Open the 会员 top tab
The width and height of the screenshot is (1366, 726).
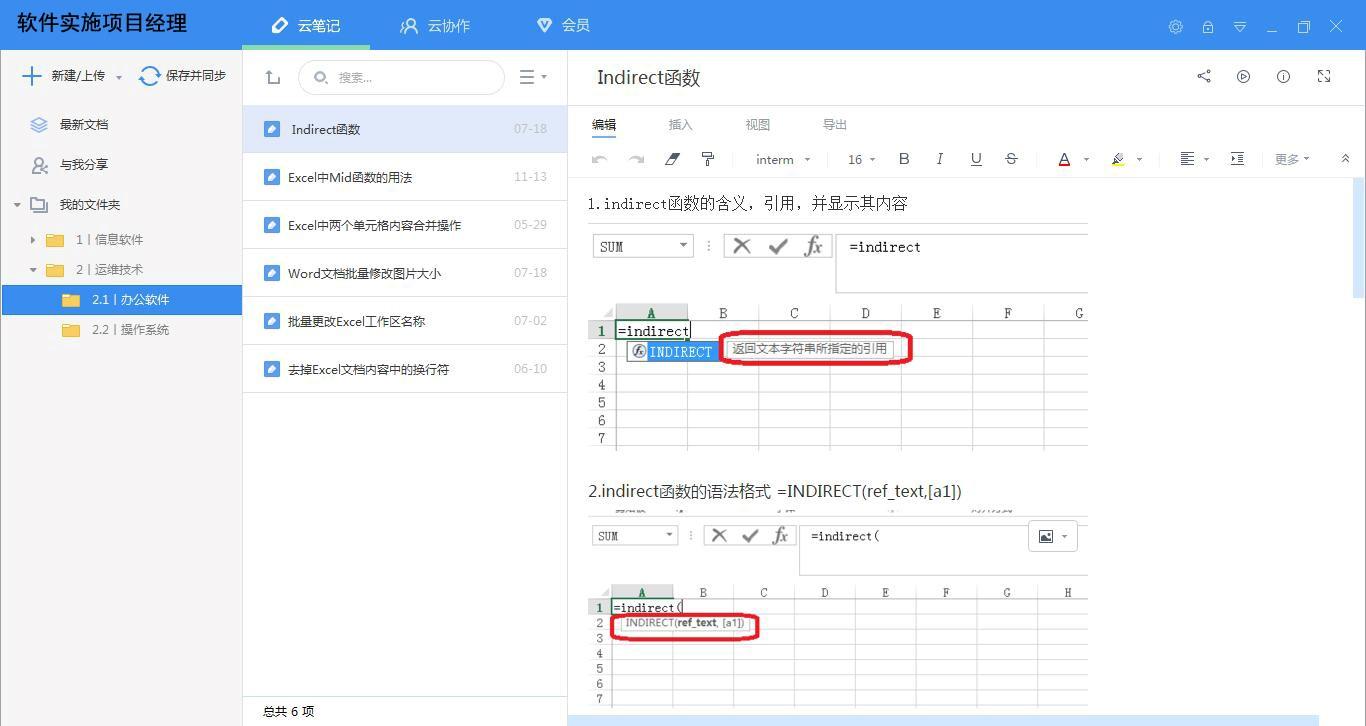point(563,25)
